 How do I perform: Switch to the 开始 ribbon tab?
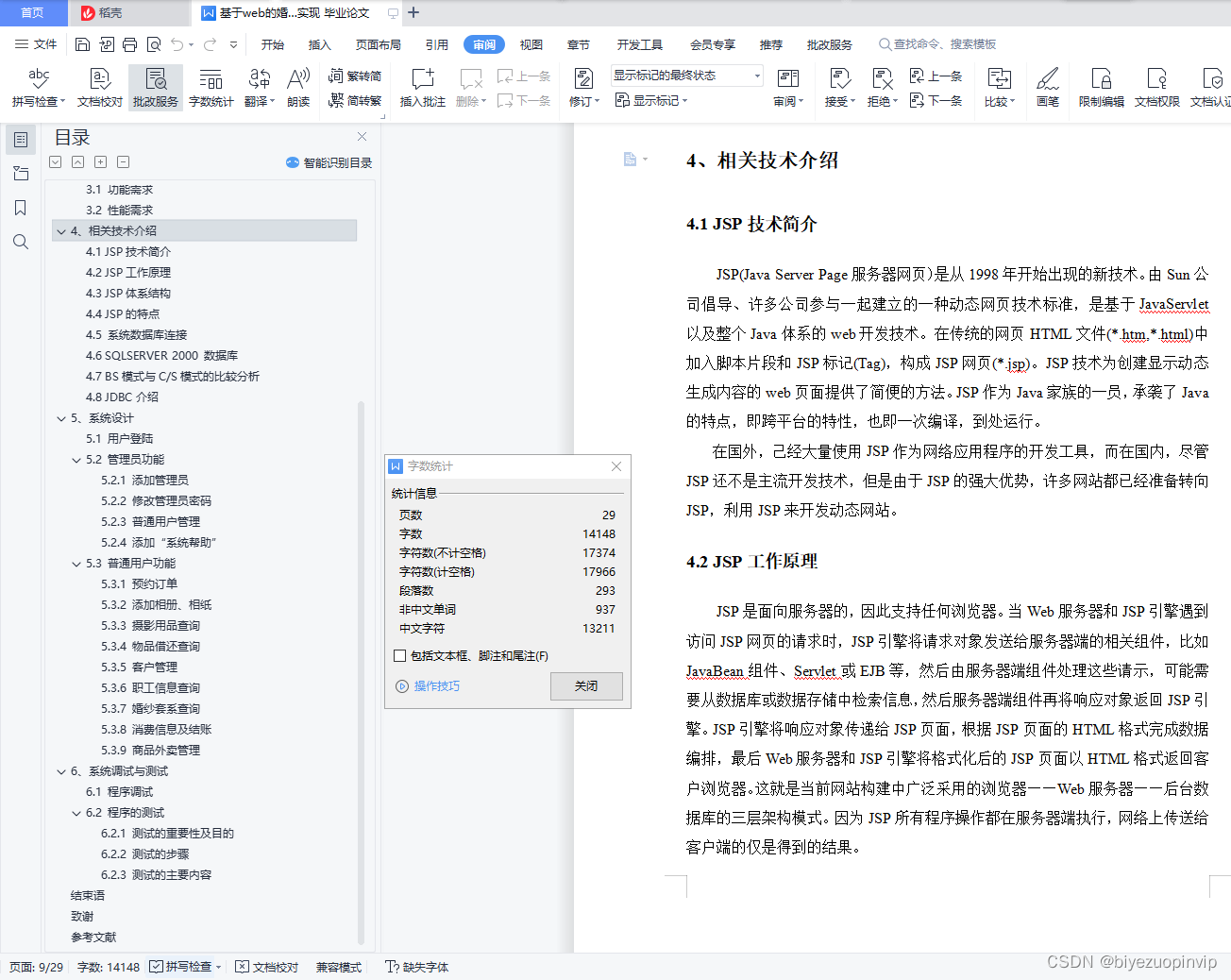coord(273,44)
